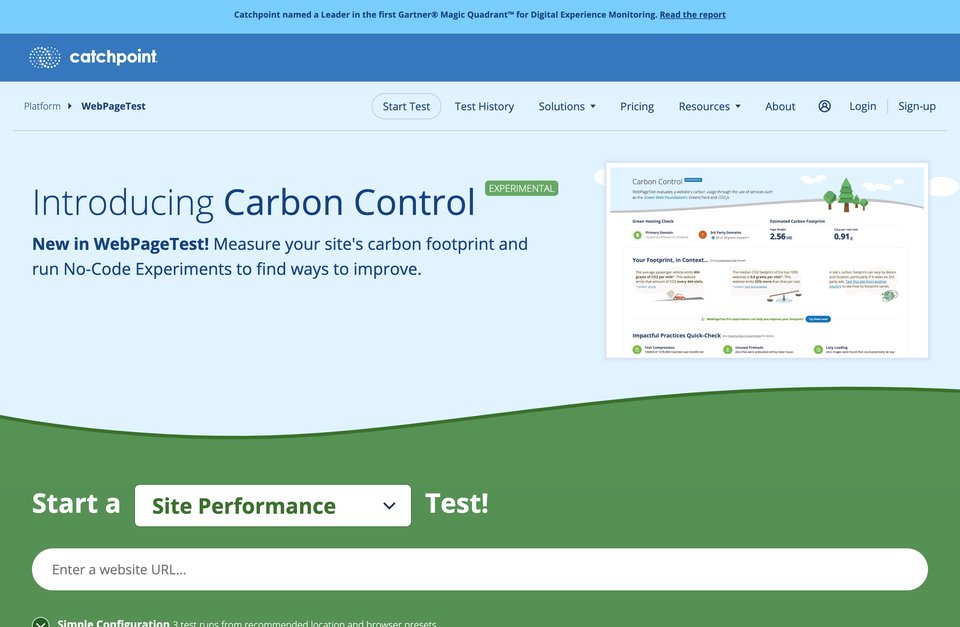
Task: Click the EXPERIMENTAL badge
Action: [522, 189]
